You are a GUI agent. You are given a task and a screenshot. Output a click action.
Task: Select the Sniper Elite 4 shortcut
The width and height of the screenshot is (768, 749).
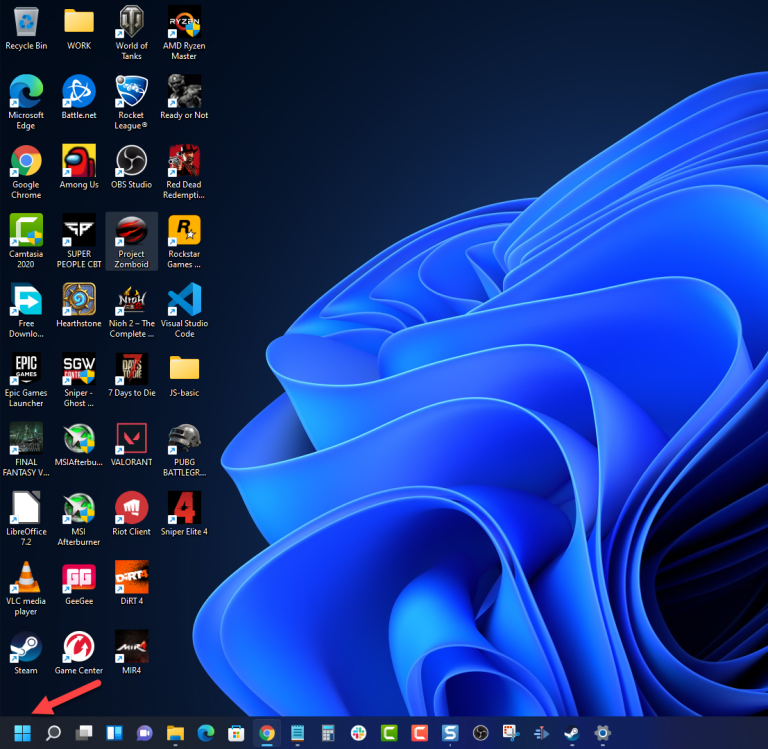184,514
